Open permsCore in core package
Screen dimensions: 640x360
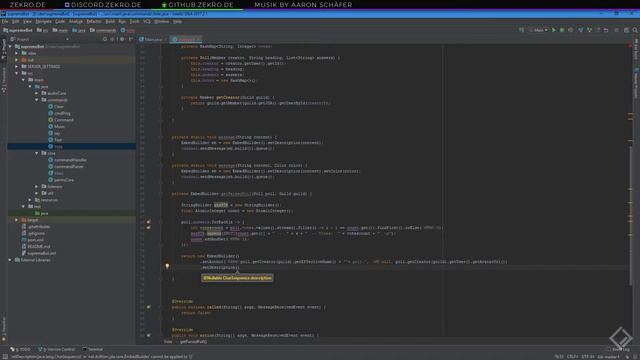click(61, 180)
